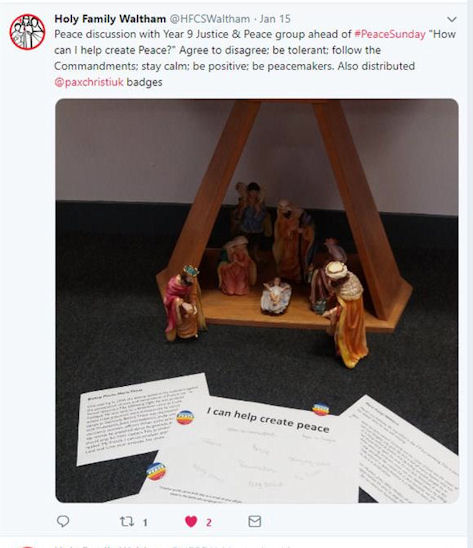473x548 pixels.
Task: Click the reply speech bubble icon
Action: pyautogui.click(x=63, y=521)
